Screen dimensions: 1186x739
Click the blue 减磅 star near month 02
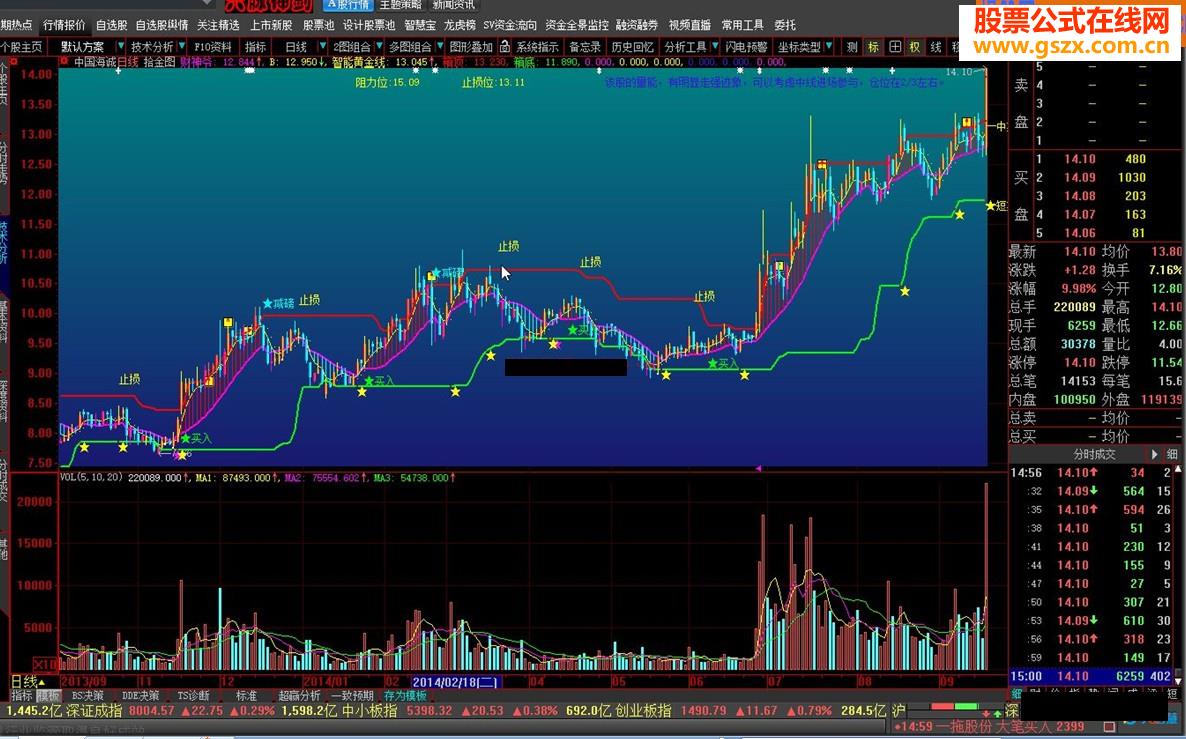coord(436,272)
